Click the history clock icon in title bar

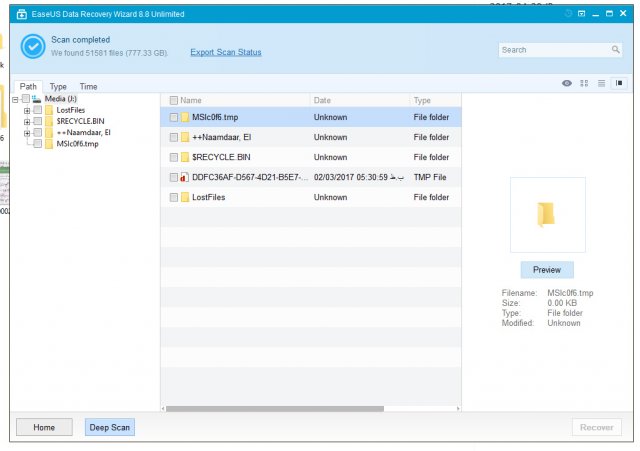pyautogui.click(x=567, y=14)
